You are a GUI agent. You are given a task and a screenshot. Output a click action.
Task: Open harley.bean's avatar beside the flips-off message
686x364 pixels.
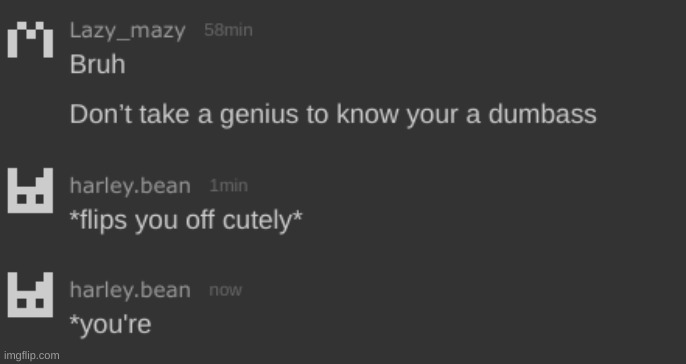[30, 190]
